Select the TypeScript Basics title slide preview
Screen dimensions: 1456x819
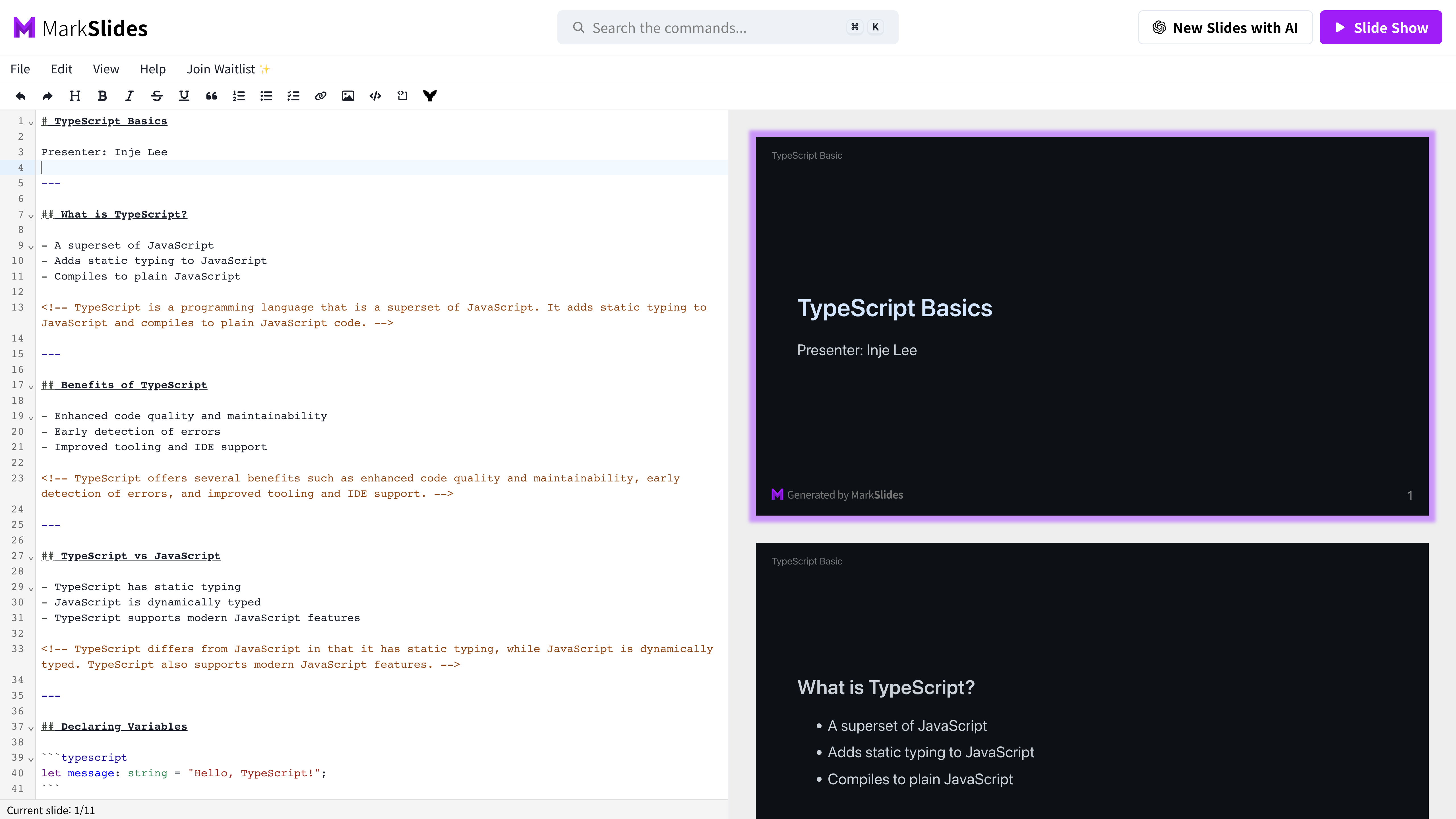(x=1092, y=326)
